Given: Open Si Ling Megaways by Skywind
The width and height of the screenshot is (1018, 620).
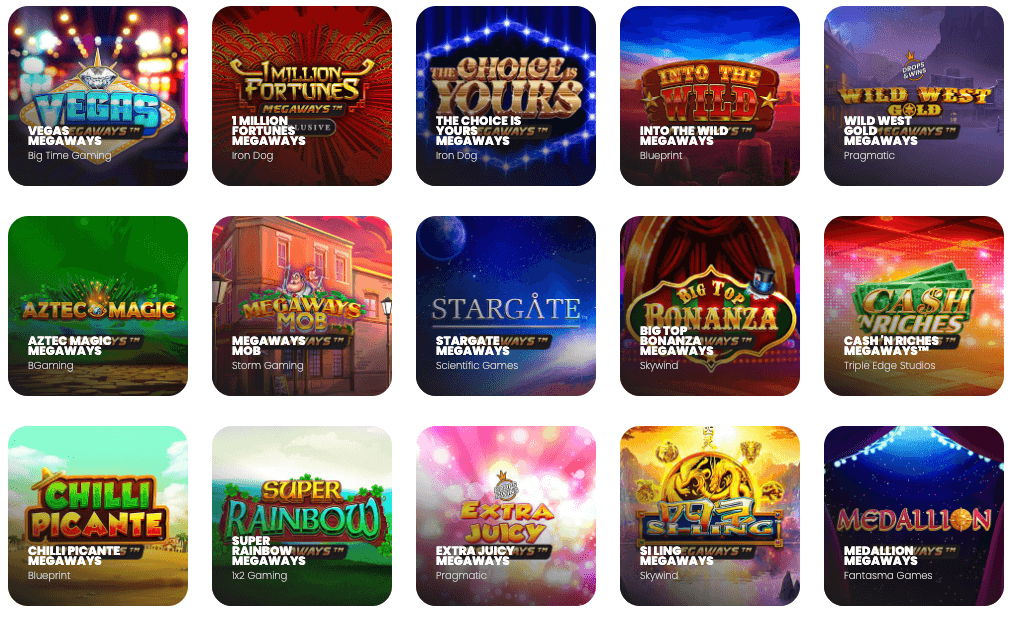Looking at the screenshot, I should (710, 516).
